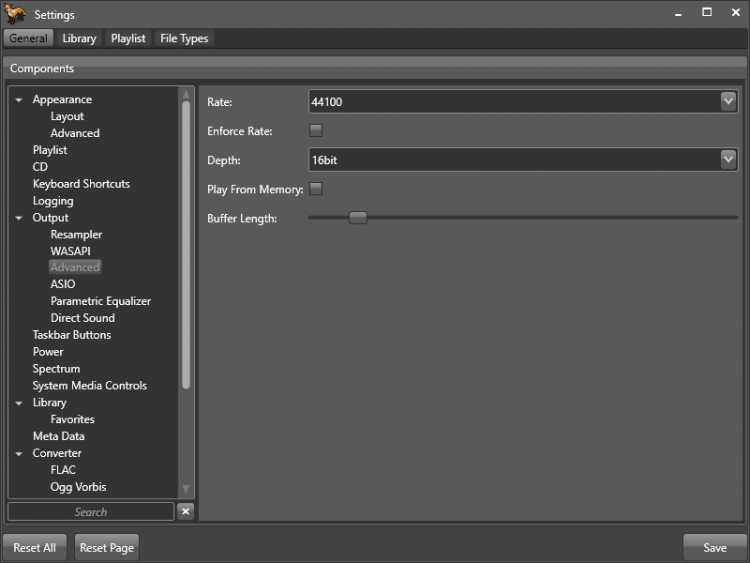Select FLAC under Converter

(x=63, y=470)
